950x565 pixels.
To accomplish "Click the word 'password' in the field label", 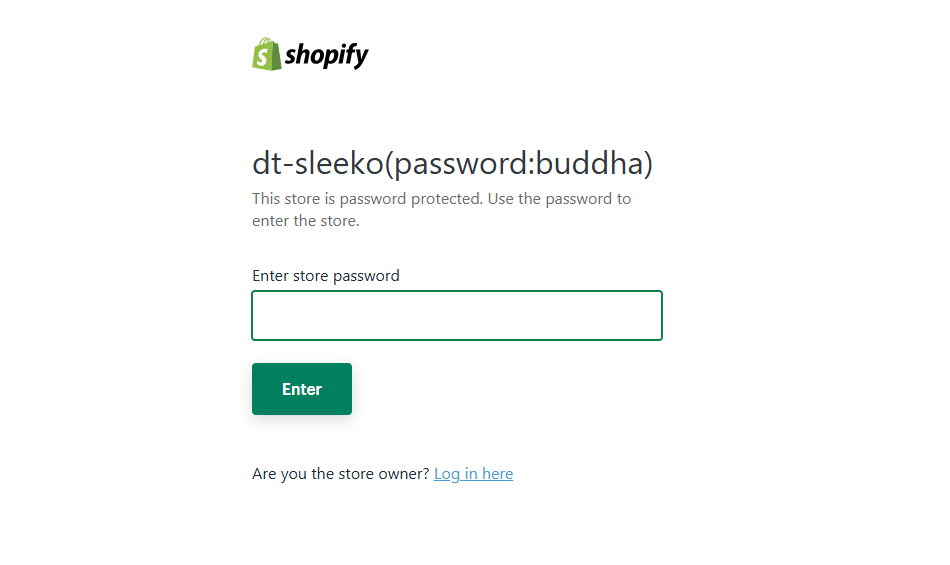I will pos(366,277).
